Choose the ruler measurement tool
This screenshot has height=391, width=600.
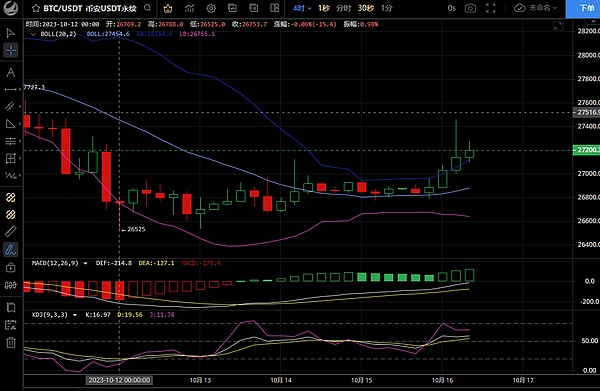tap(11, 231)
